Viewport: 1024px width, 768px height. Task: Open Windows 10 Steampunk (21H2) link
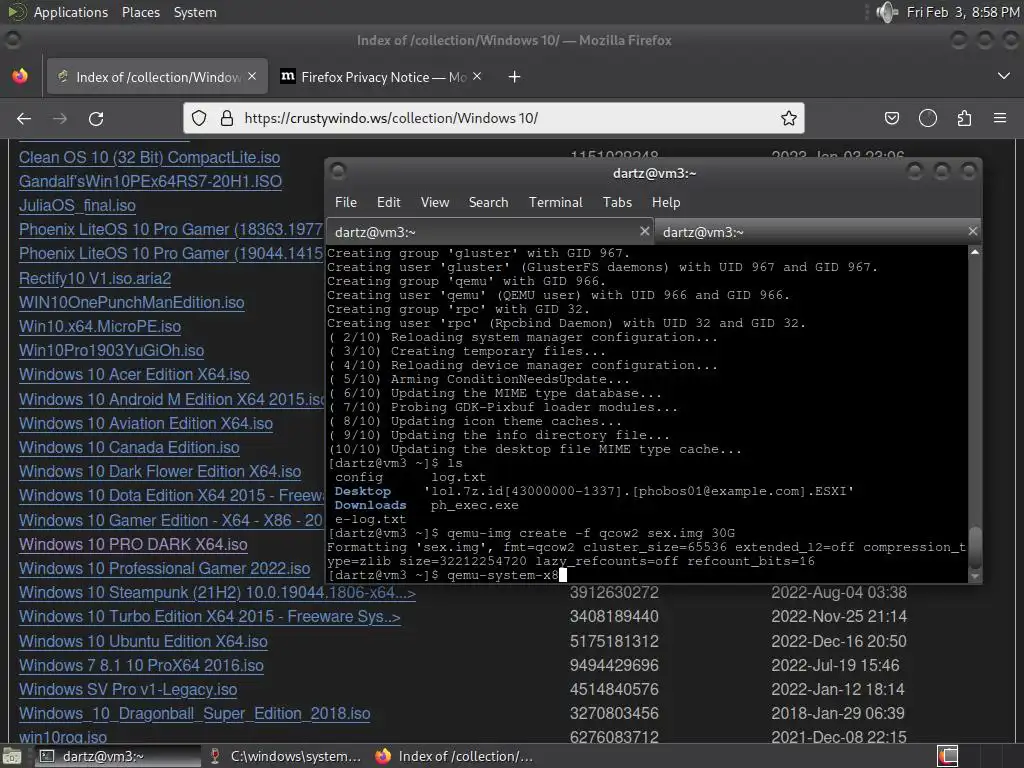click(217, 593)
